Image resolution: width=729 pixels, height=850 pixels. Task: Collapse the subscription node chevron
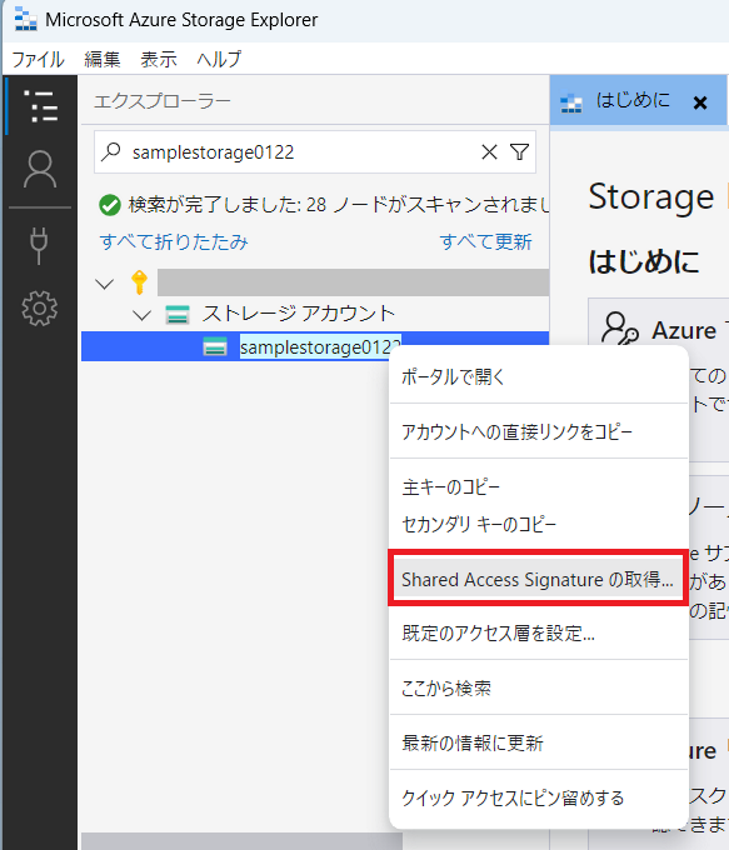104,284
